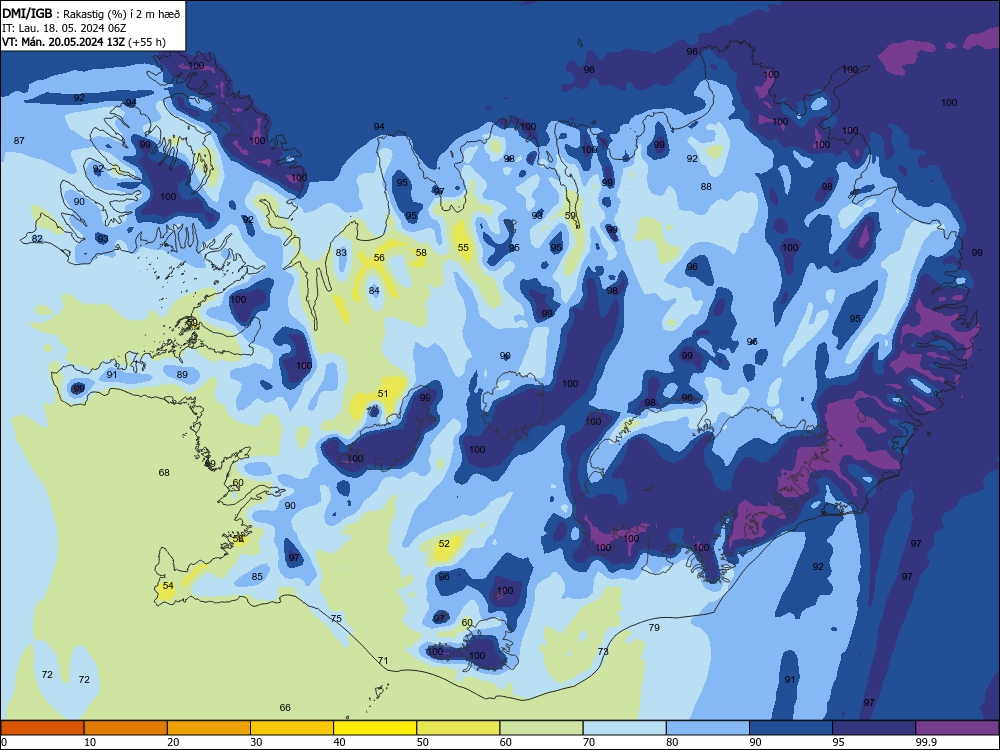The width and height of the screenshot is (1000, 750).
Task: Click the humidity value '51' on the map
Action: coord(383,393)
